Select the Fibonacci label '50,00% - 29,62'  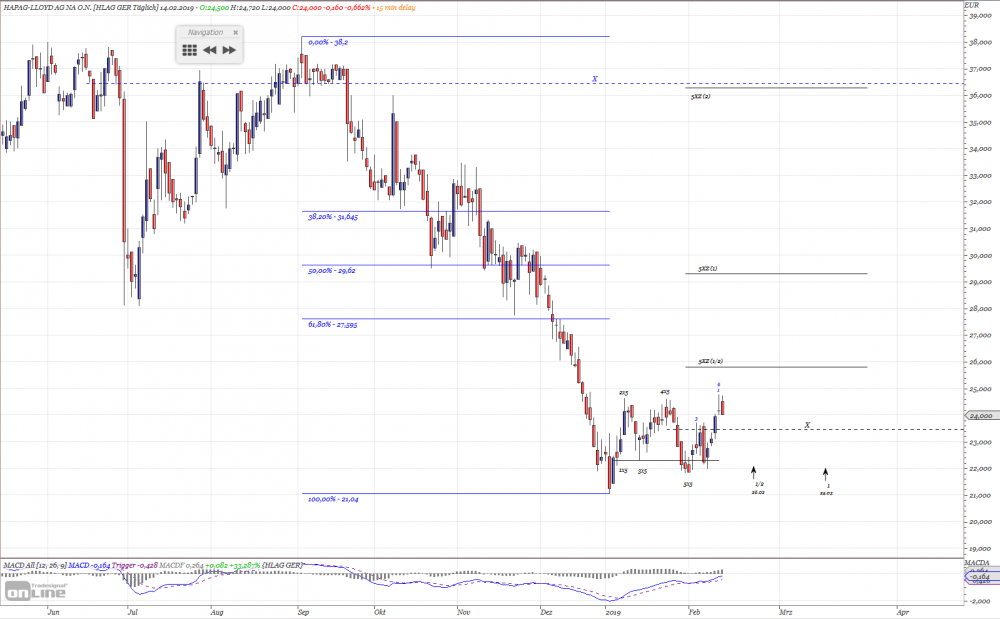click(332, 271)
